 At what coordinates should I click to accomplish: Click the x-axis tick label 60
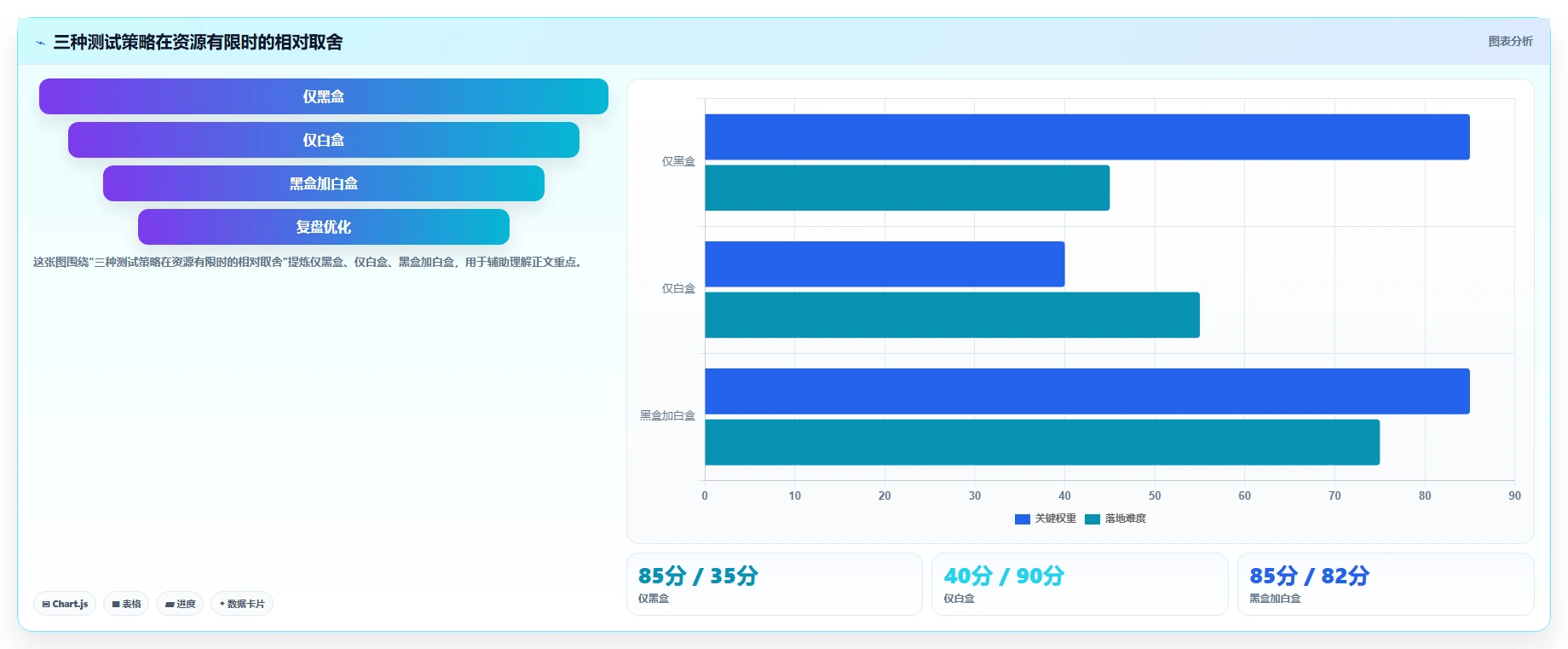[x=1244, y=495]
